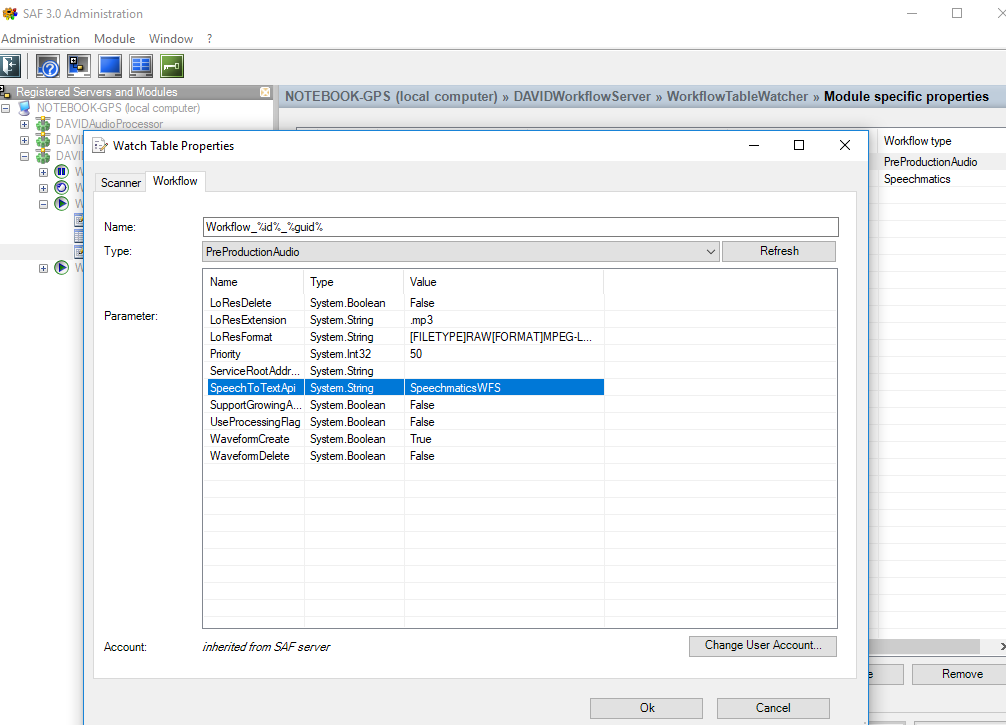Collapse the NOTEBOOK-GPS local computer node
The height and width of the screenshot is (725, 1006).
pos(7,108)
